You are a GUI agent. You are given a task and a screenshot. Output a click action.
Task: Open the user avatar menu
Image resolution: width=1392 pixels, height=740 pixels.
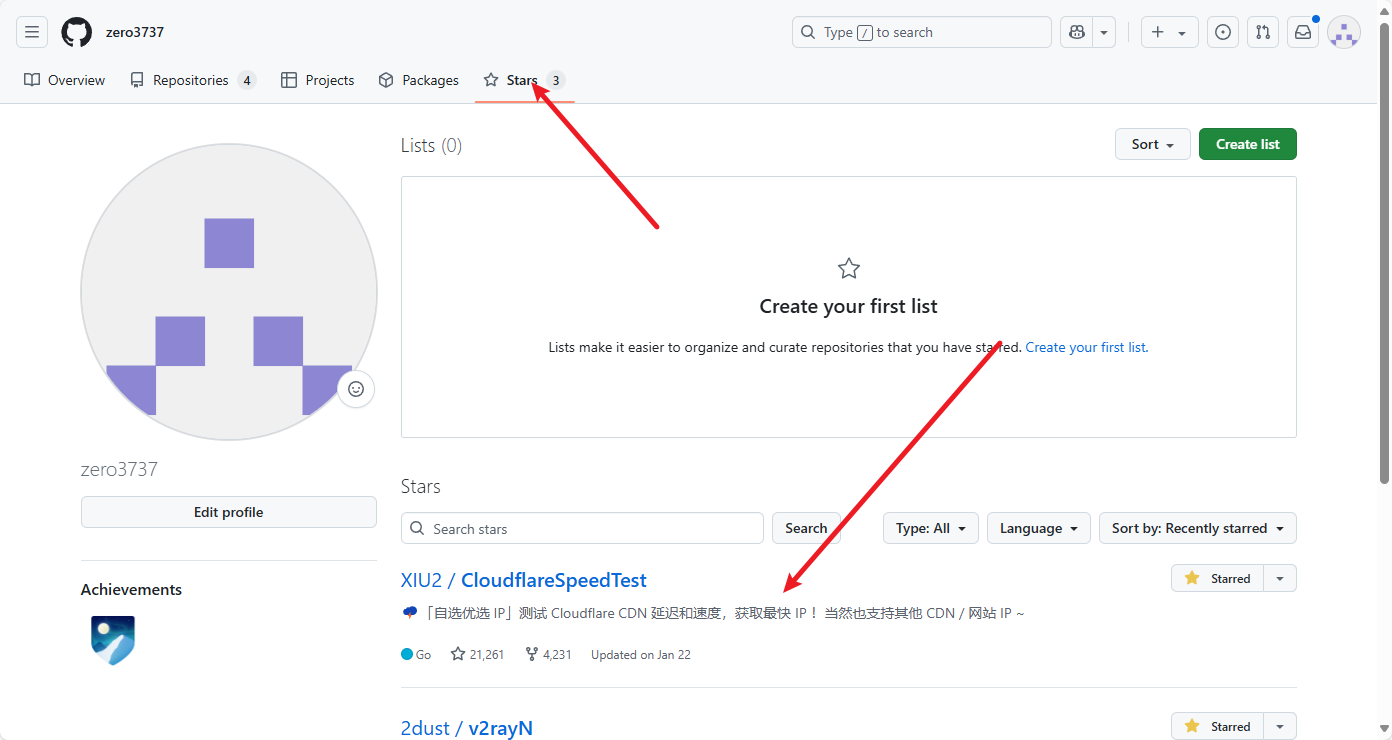tap(1344, 32)
